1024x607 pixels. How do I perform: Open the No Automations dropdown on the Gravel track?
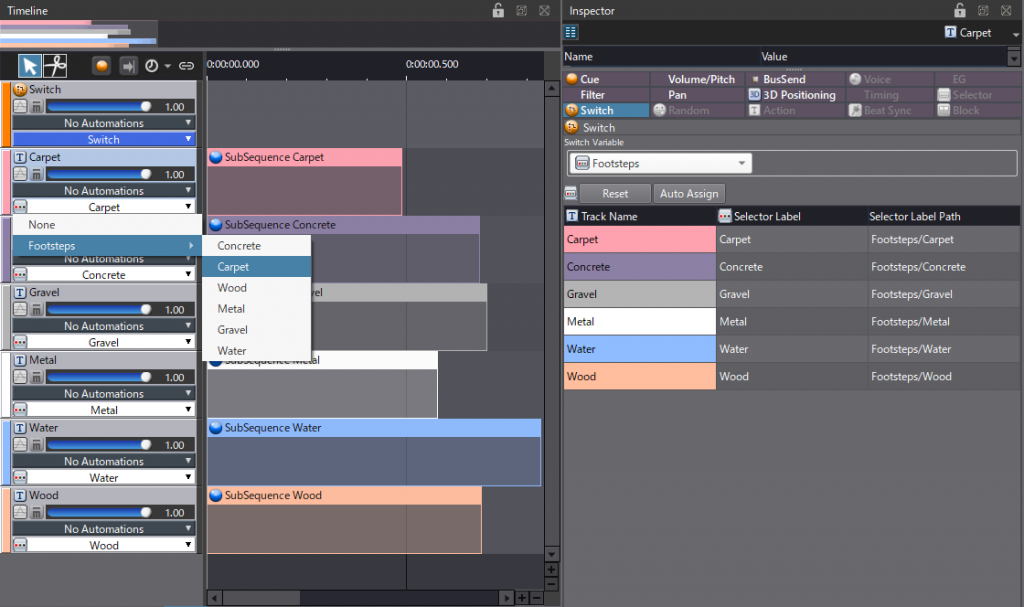[x=104, y=325]
